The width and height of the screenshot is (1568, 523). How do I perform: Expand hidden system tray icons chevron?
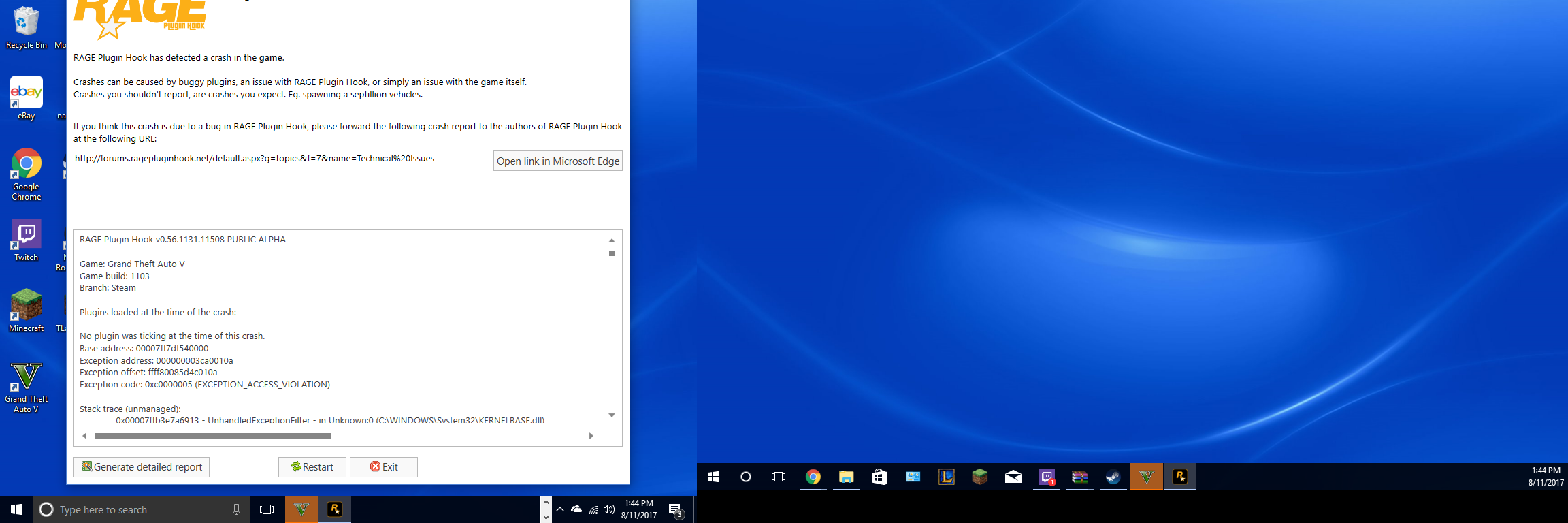(x=559, y=509)
